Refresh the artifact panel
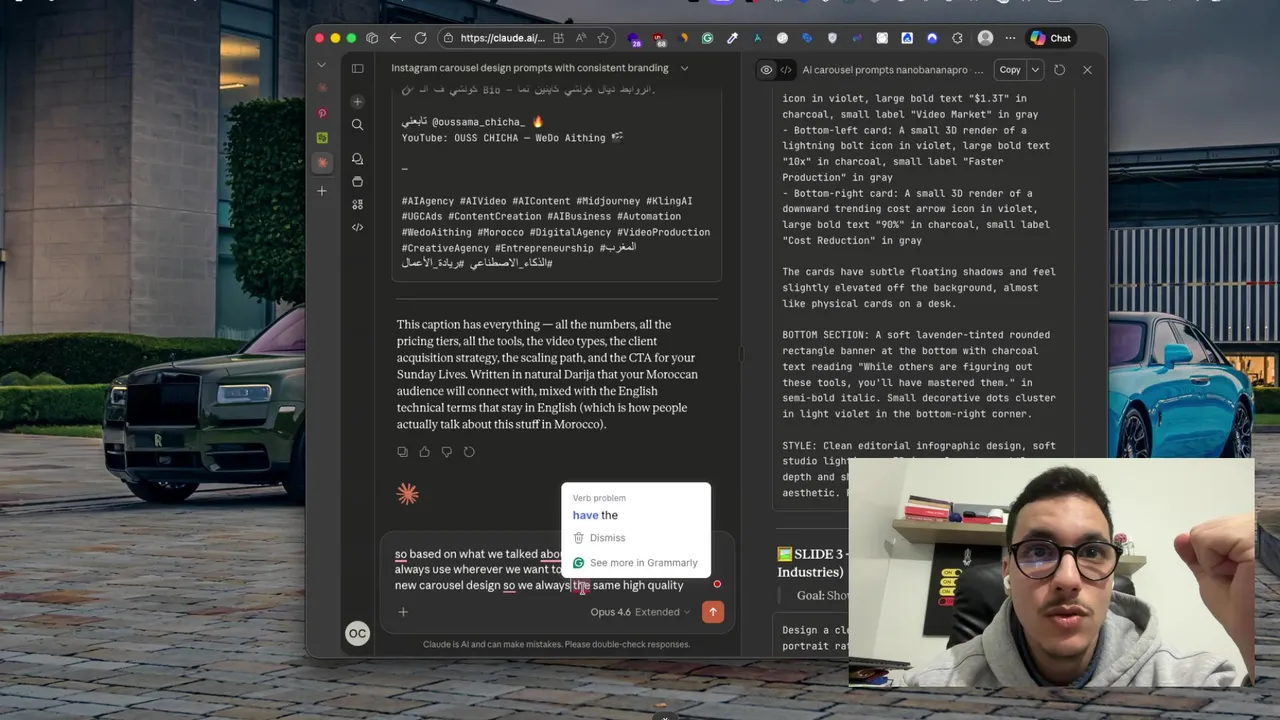This screenshot has height=720, width=1280. click(x=1059, y=70)
